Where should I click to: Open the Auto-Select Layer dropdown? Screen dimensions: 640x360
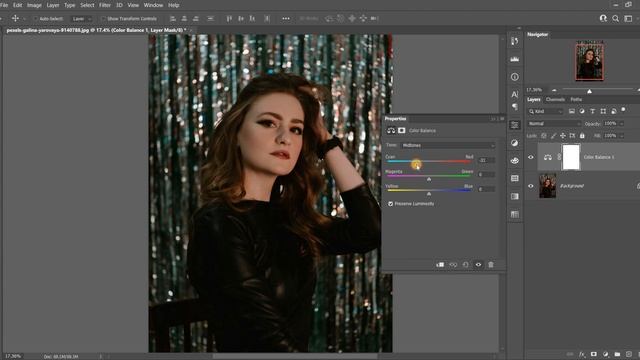pos(82,19)
